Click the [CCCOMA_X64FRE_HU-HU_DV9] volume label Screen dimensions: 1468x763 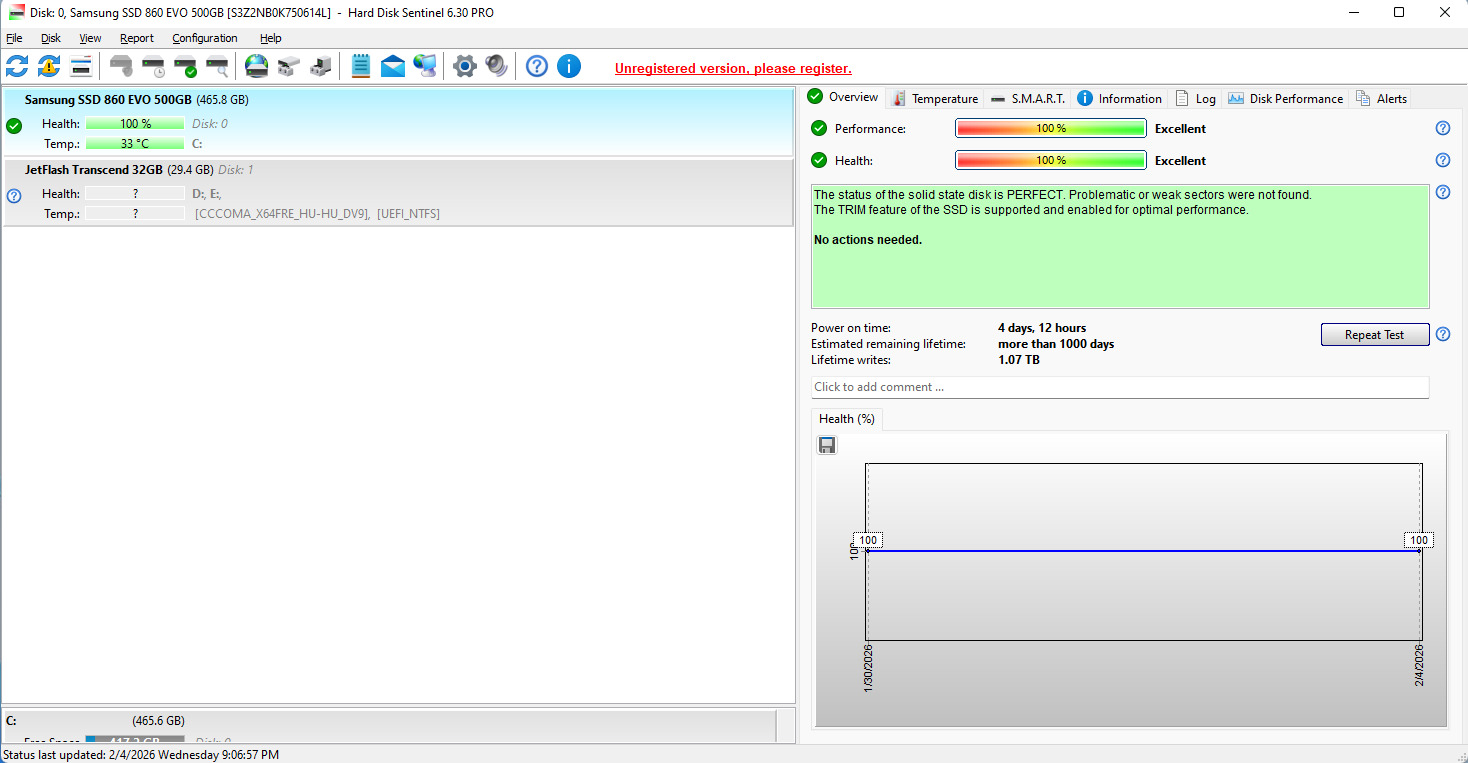coord(282,214)
